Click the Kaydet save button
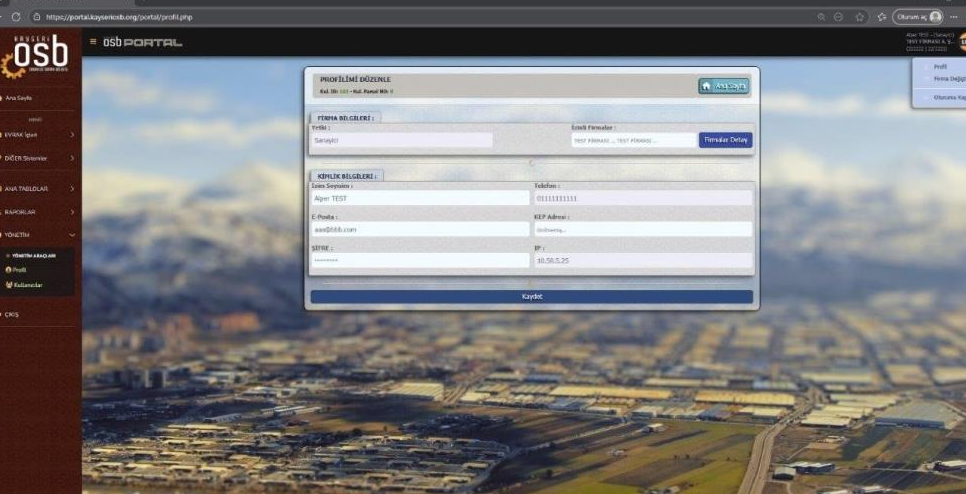The image size is (966, 494). pos(531,297)
